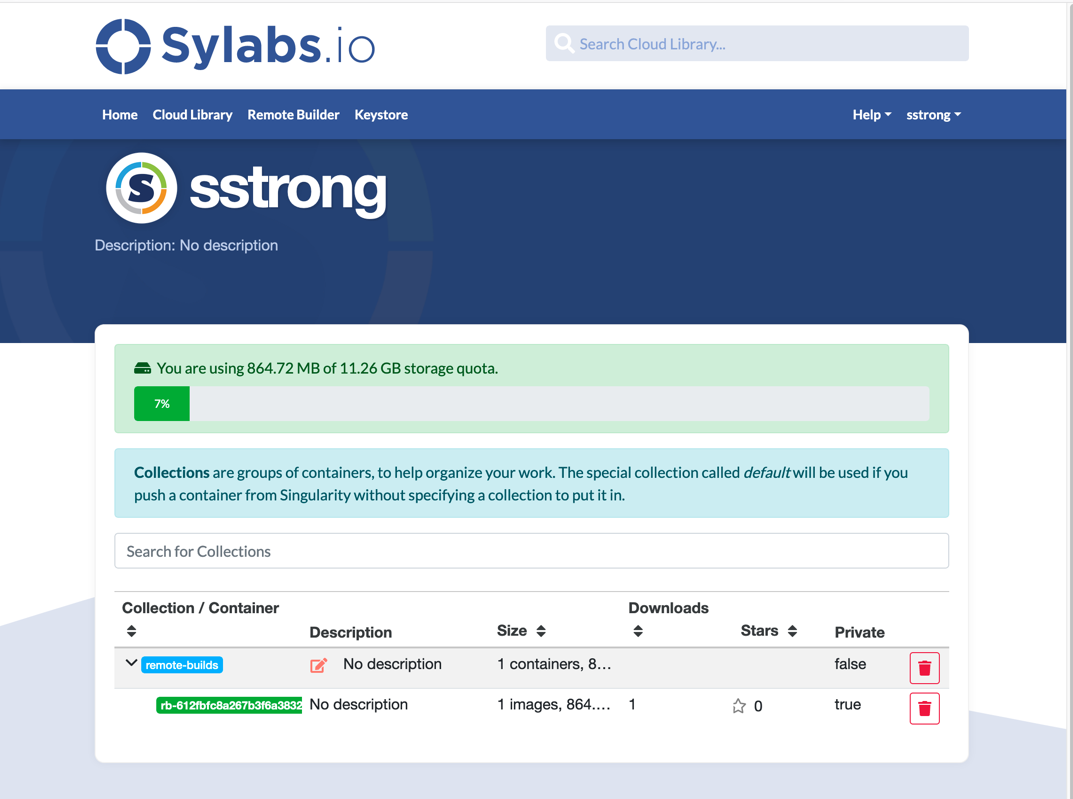Click the '1 images, 864.…' size cell

click(x=554, y=705)
